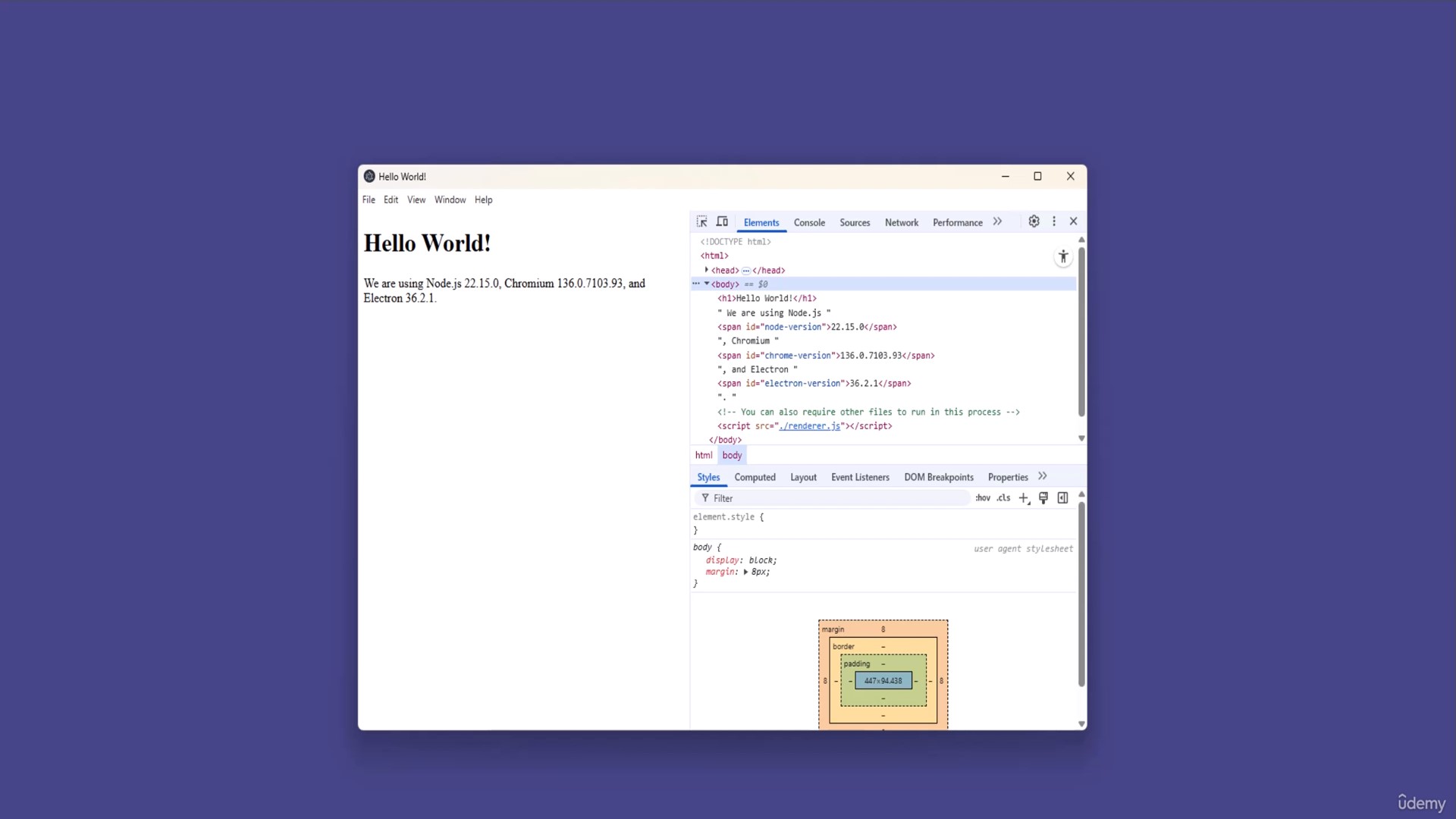Viewport: 1456px width, 819px height.
Task: Add a new style rule with plus icon
Action: (1024, 498)
